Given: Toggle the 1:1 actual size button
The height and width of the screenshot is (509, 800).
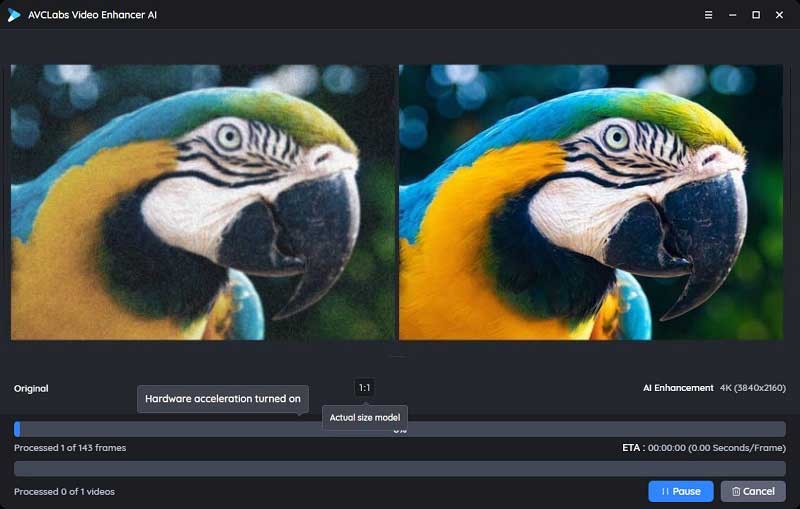Looking at the screenshot, I should tap(364, 388).
